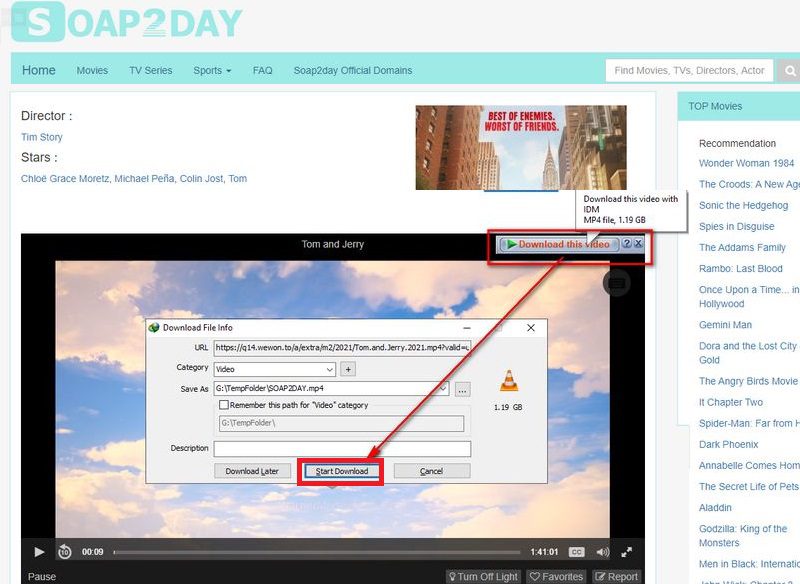Click the plus button next to Category
This screenshot has height=584, width=800.
pos(348,369)
